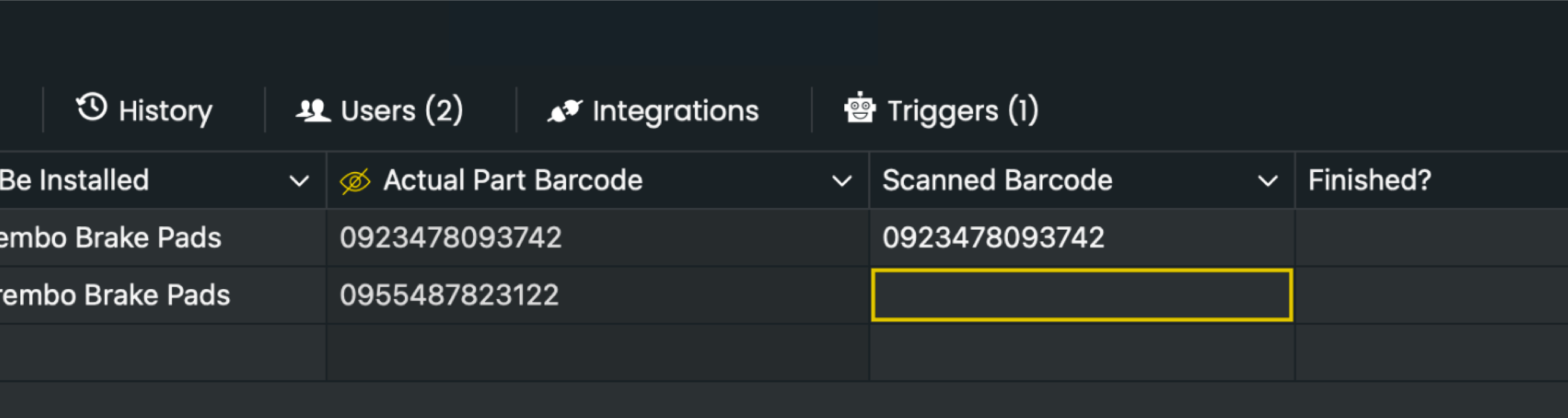Image resolution: width=1568 pixels, height=418 pixels.
Task: Click the Triggers robot icon
Action: pos(859,108)
